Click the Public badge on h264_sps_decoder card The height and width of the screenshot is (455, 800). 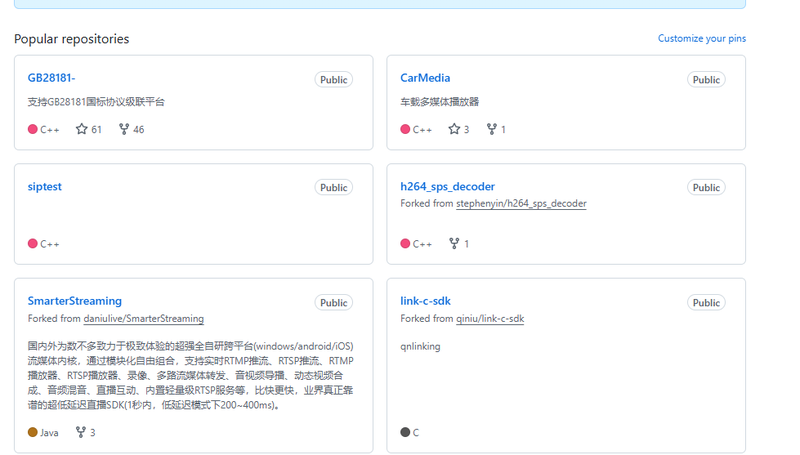point(706,188)
